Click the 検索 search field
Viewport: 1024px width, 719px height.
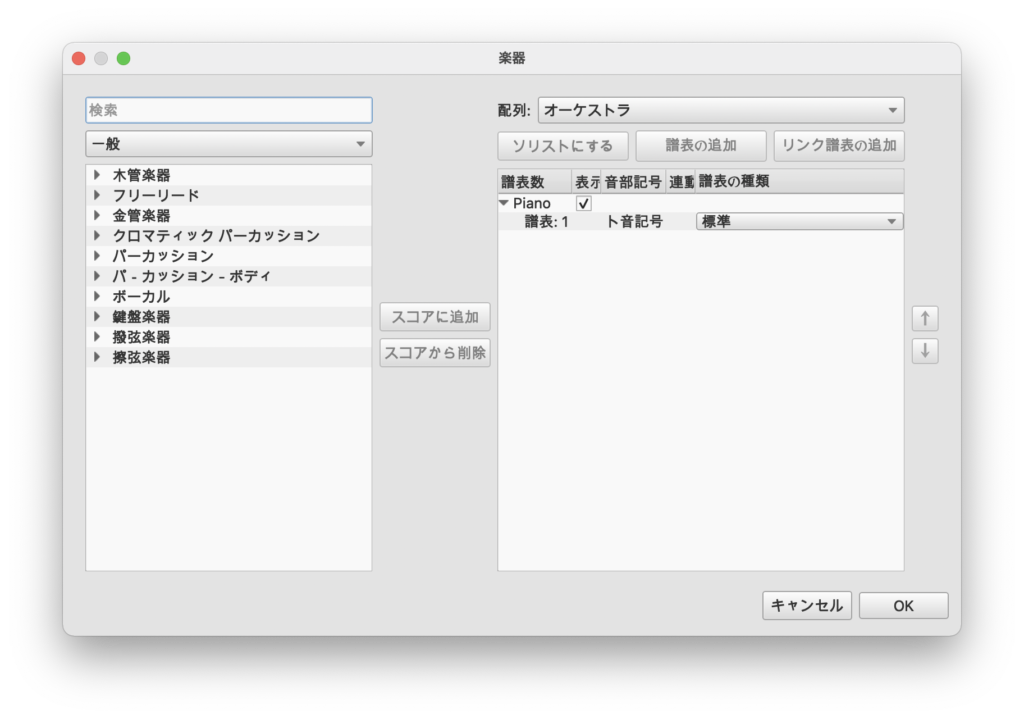click(x=229, y=110)
